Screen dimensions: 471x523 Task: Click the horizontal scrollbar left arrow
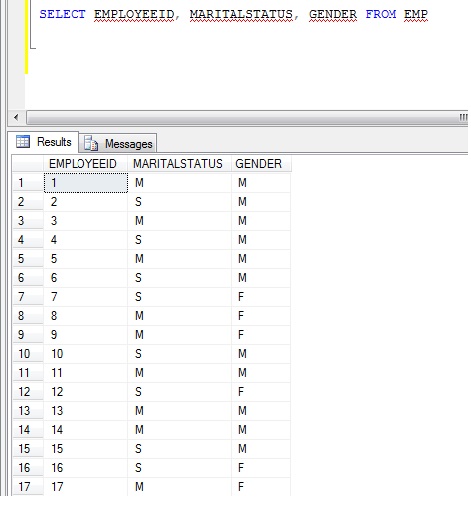click(x=16, y=117)
